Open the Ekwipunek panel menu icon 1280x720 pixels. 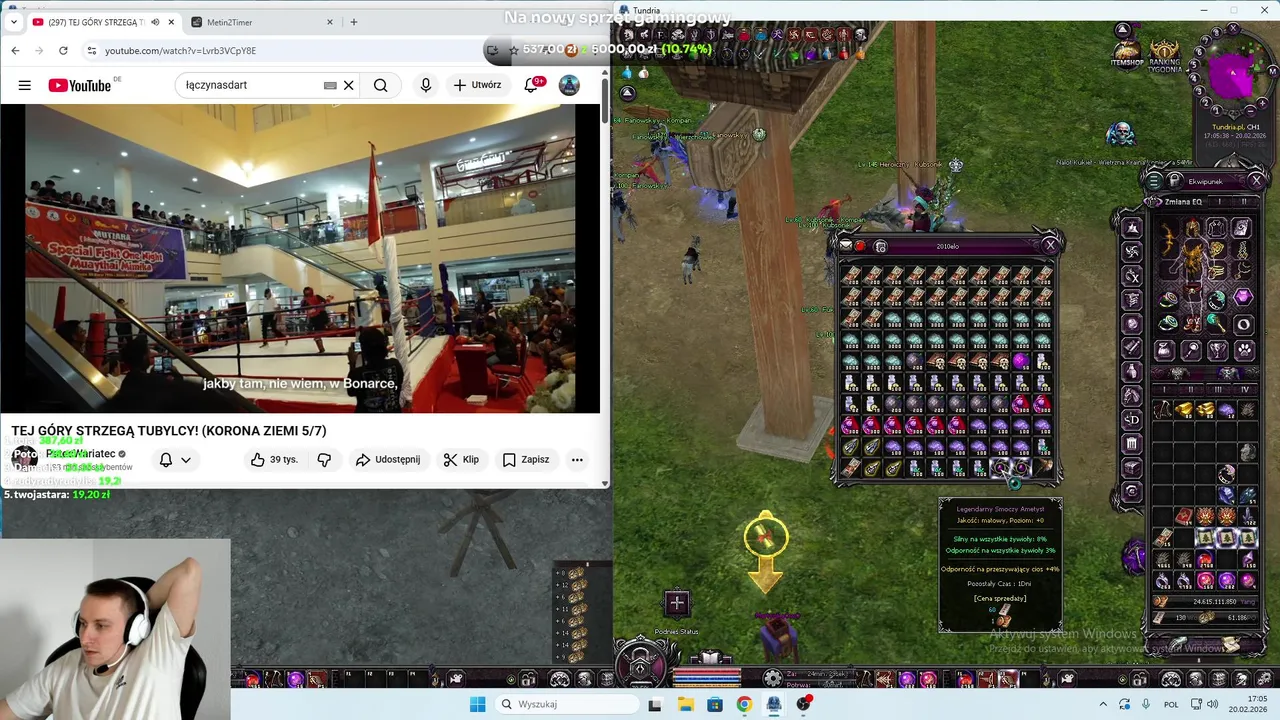click(1154, 181)
